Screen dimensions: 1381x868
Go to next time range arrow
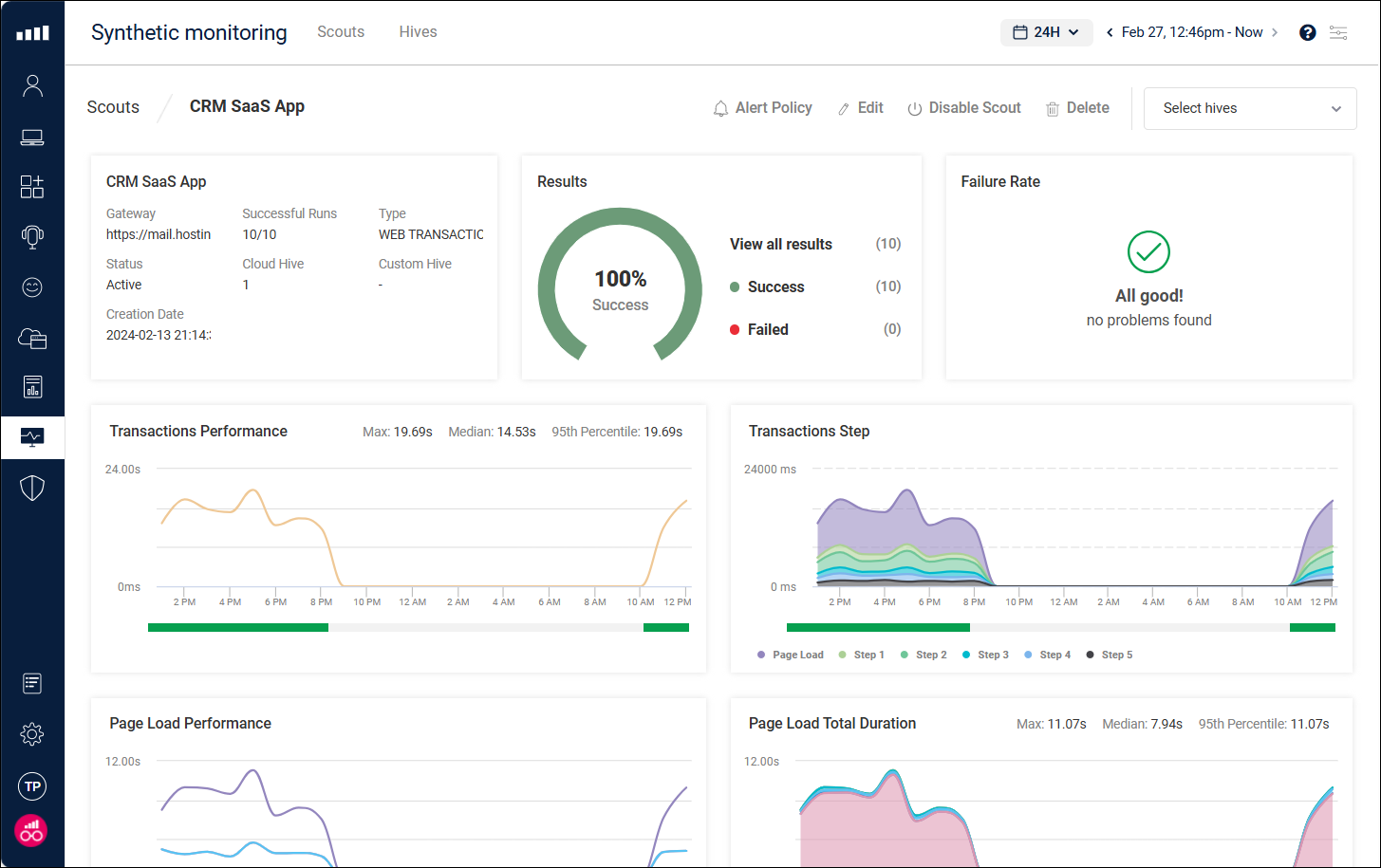click(x=1275, y=32)
